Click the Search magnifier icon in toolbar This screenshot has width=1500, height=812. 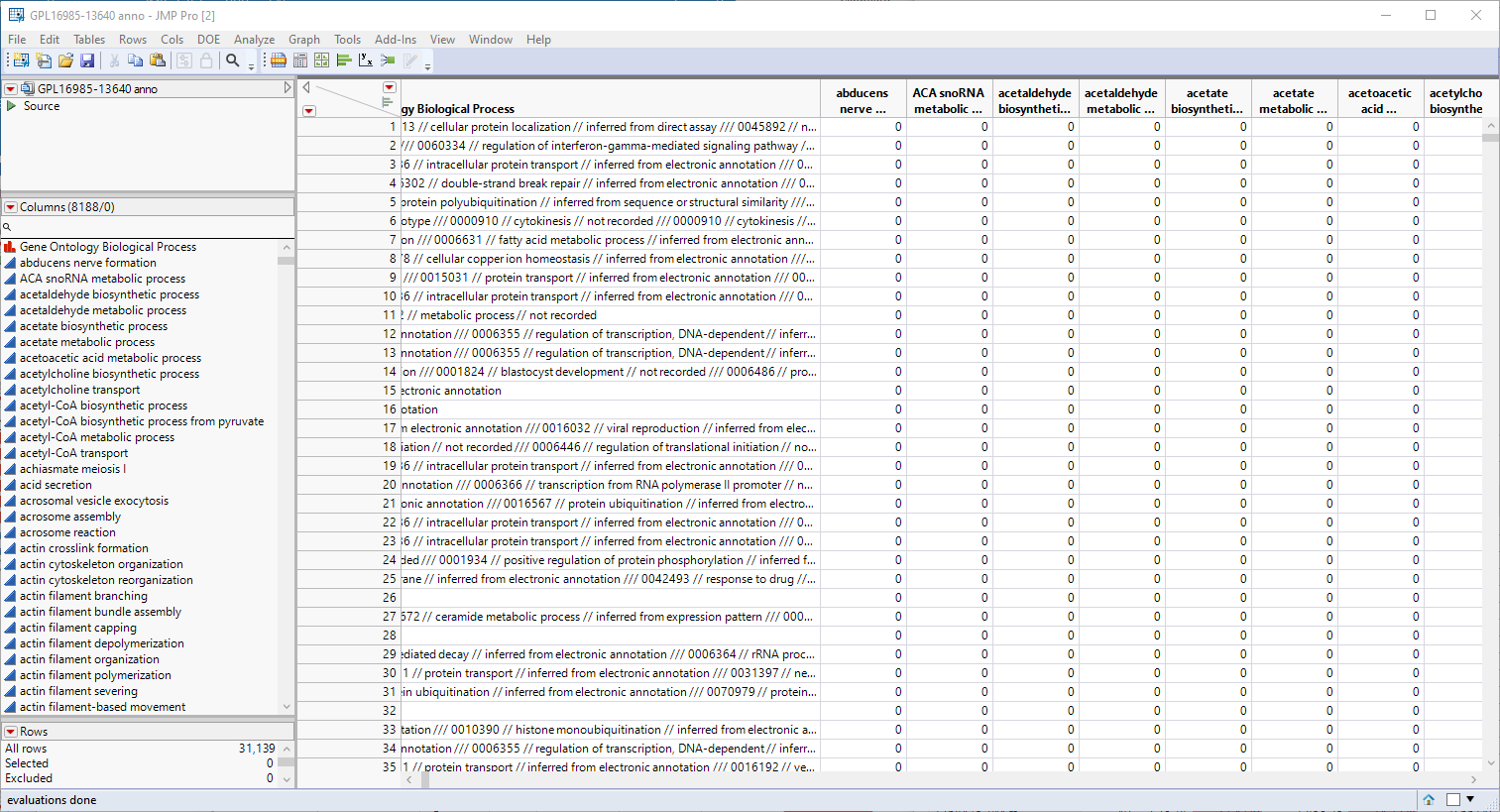[x=233, y=60]
